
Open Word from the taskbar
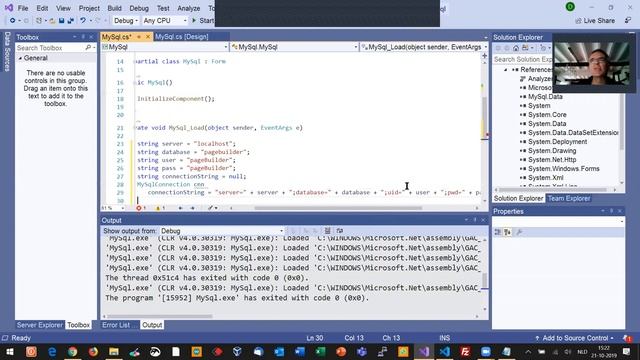(x=300, y=351)
